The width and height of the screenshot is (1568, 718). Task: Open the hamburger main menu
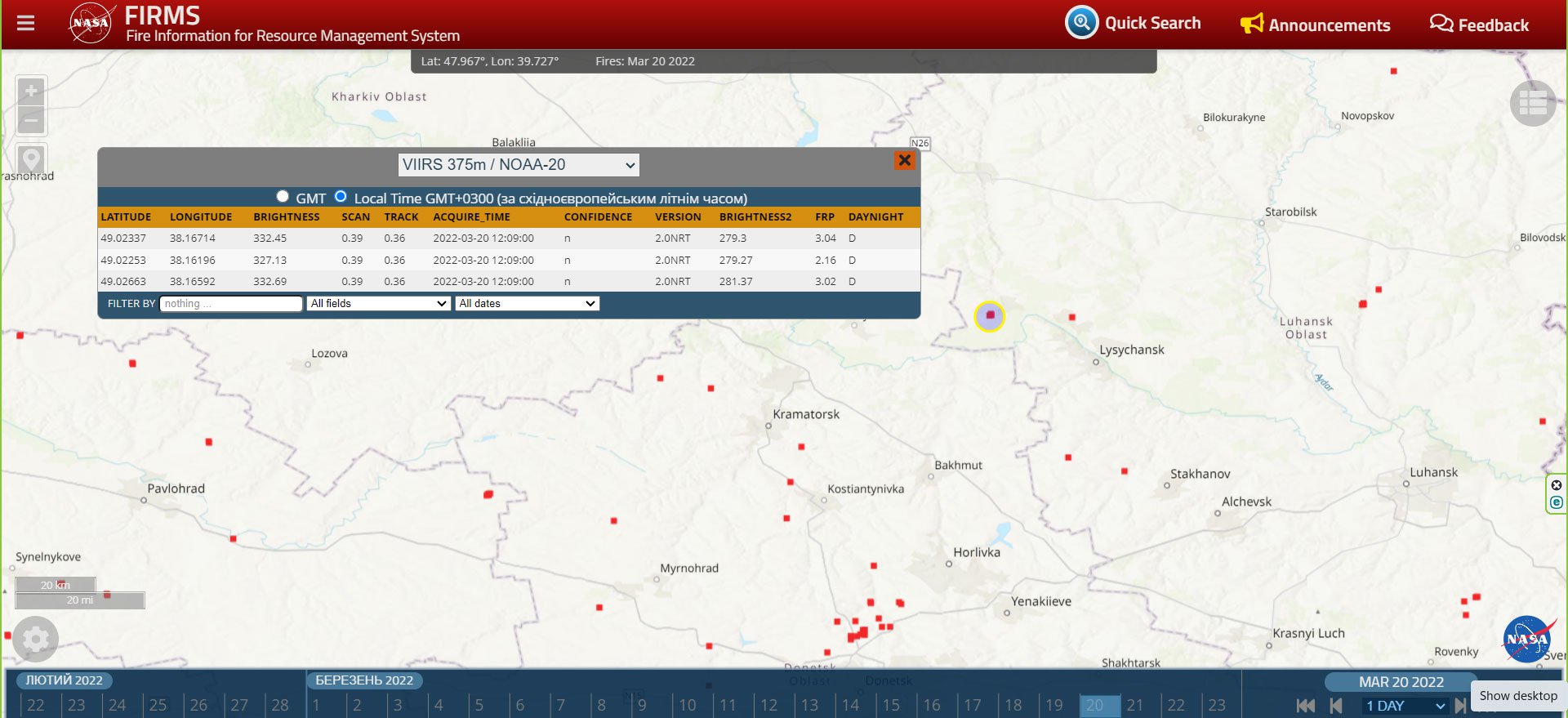(25, 23)
